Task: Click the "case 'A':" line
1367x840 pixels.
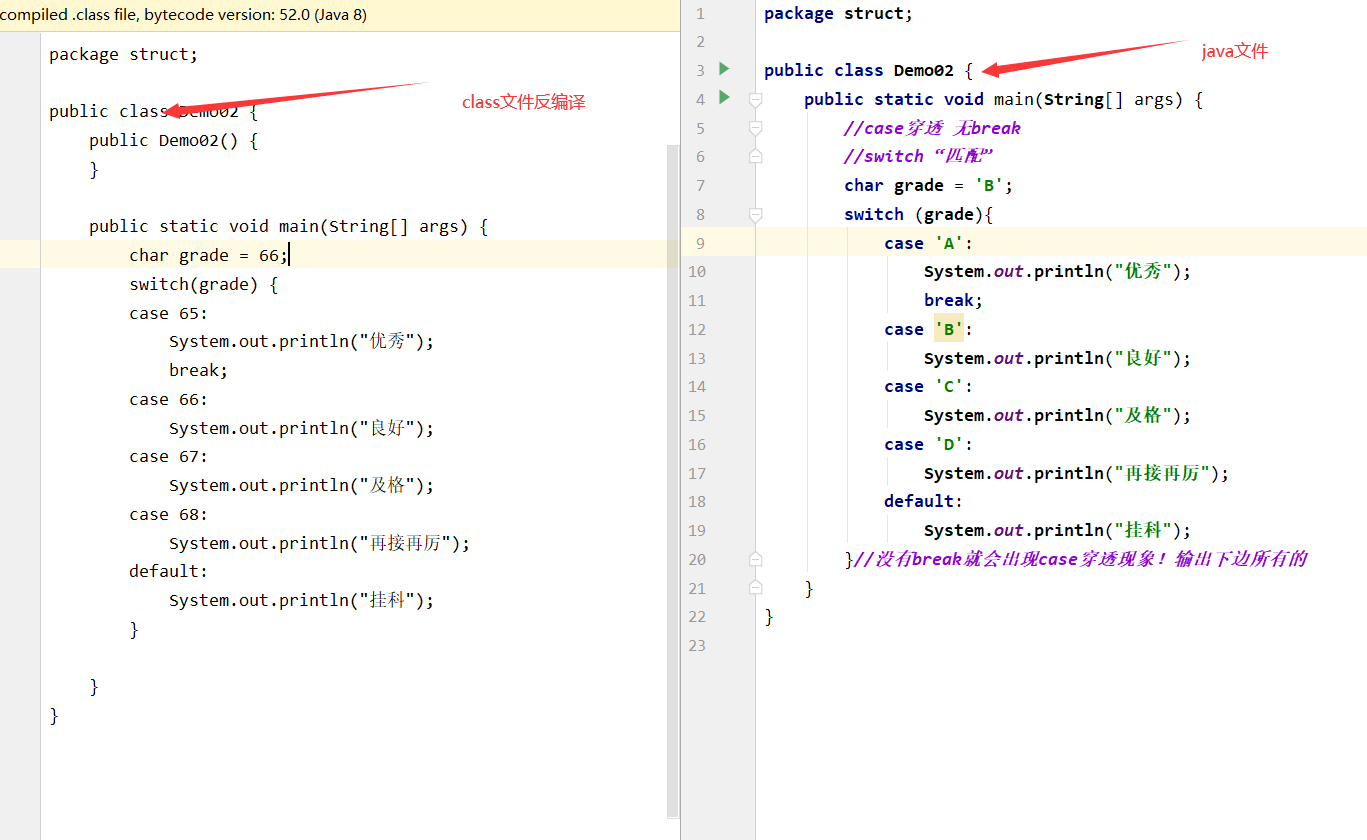Action: pyautogui.click(x=928, y=243)
